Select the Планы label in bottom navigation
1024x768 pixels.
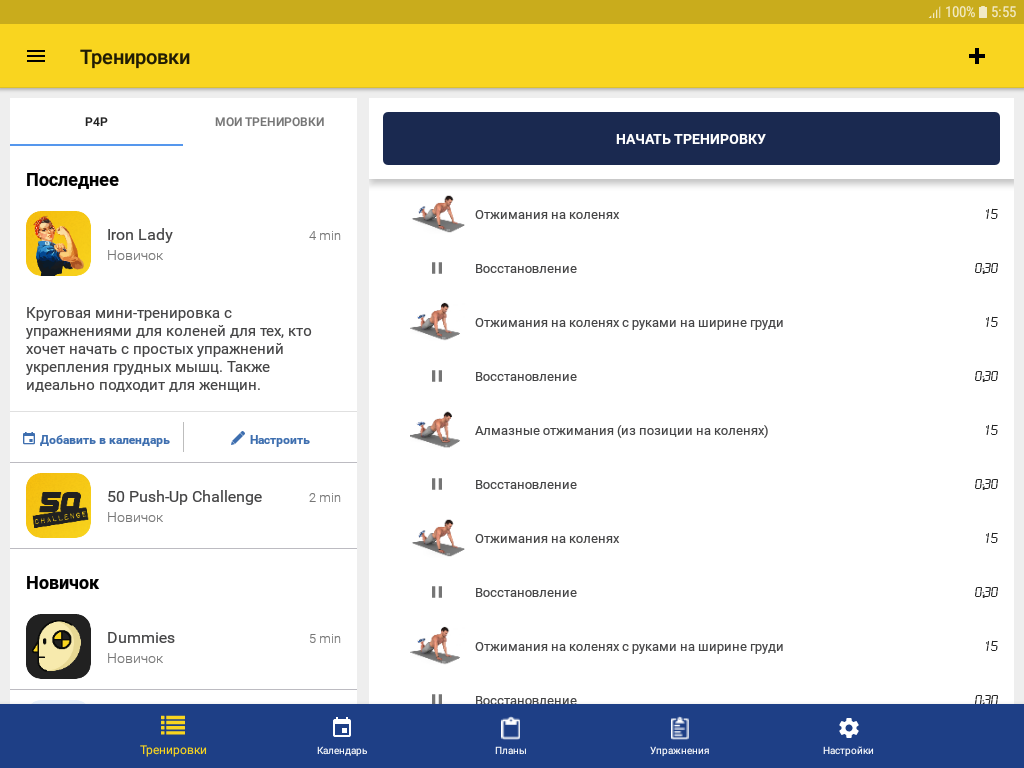(x=510, y=750)
